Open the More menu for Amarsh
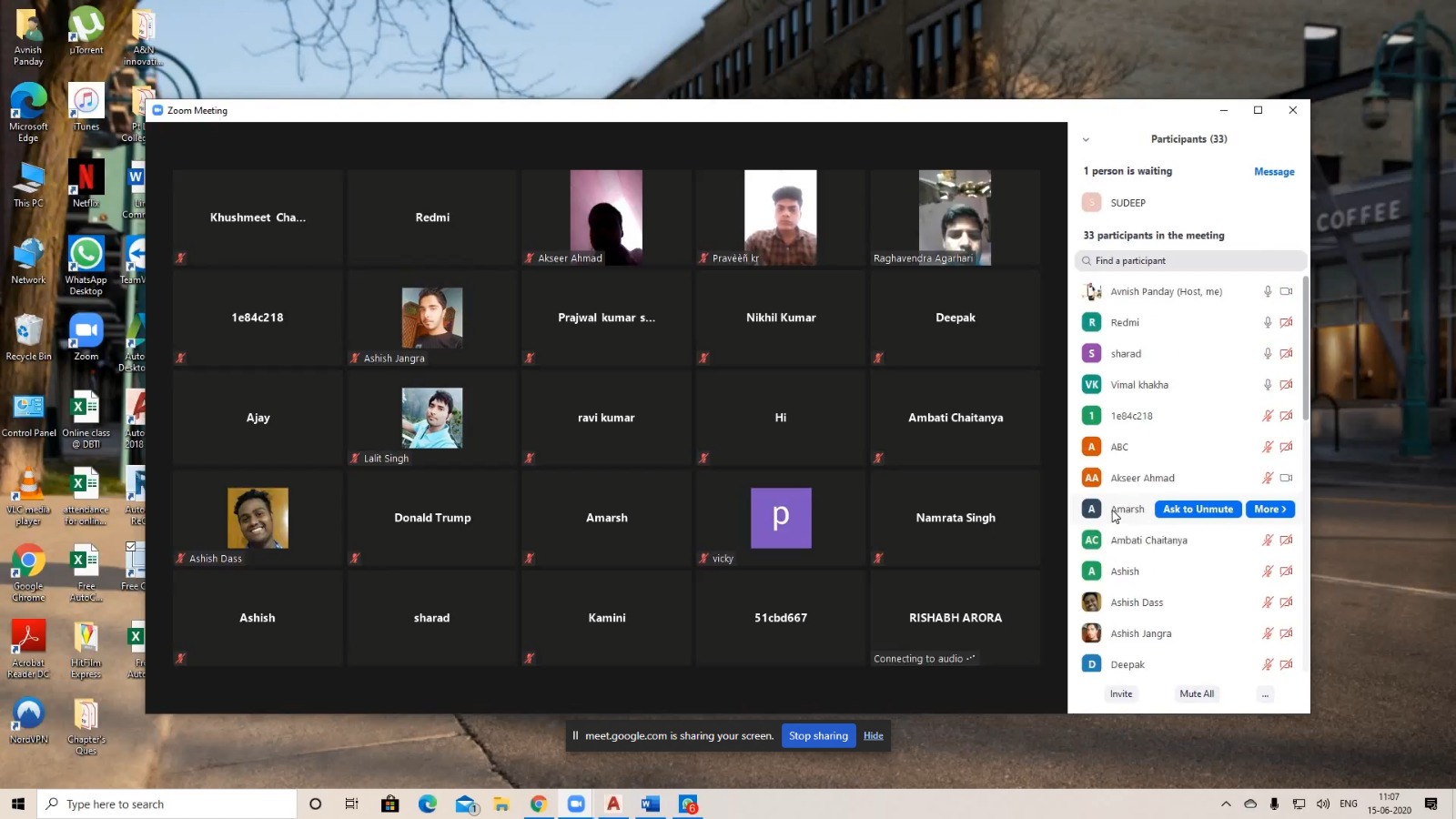 pos(1269,510)
